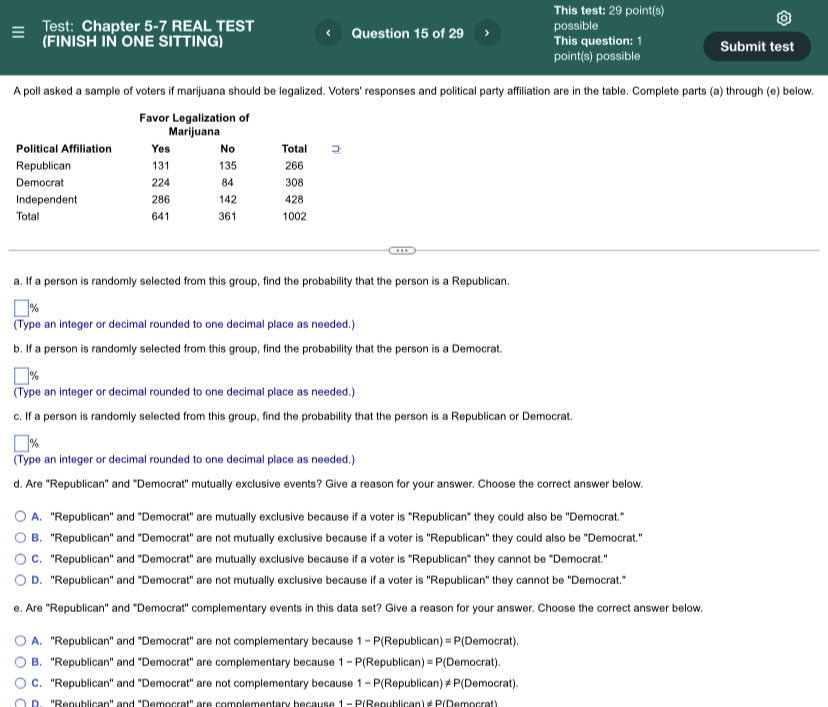Click the 'Question 15 of 29' label
The width and height of the screenshot is (828, 707).
[408, 33]
